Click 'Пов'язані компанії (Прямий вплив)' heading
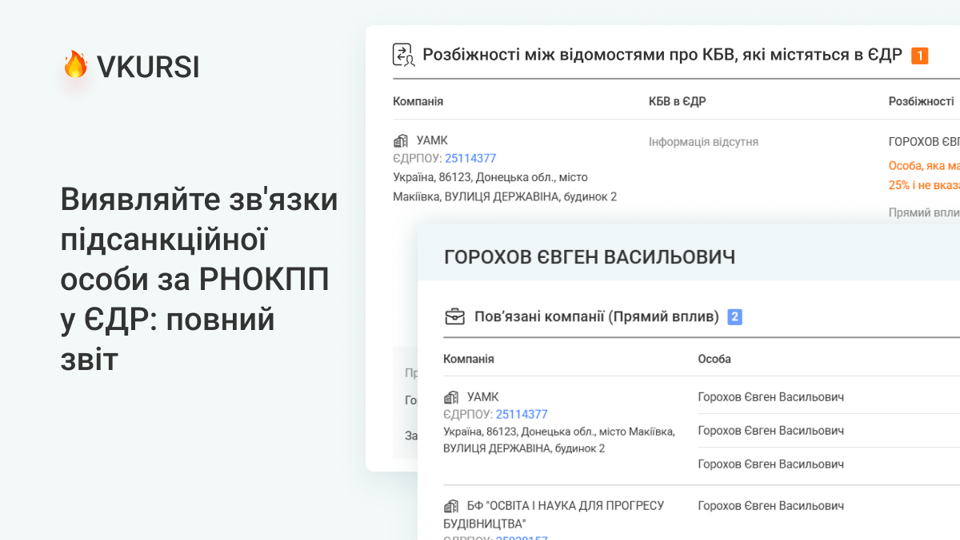This screenshot has height=540, width=960. coord(596,317)
